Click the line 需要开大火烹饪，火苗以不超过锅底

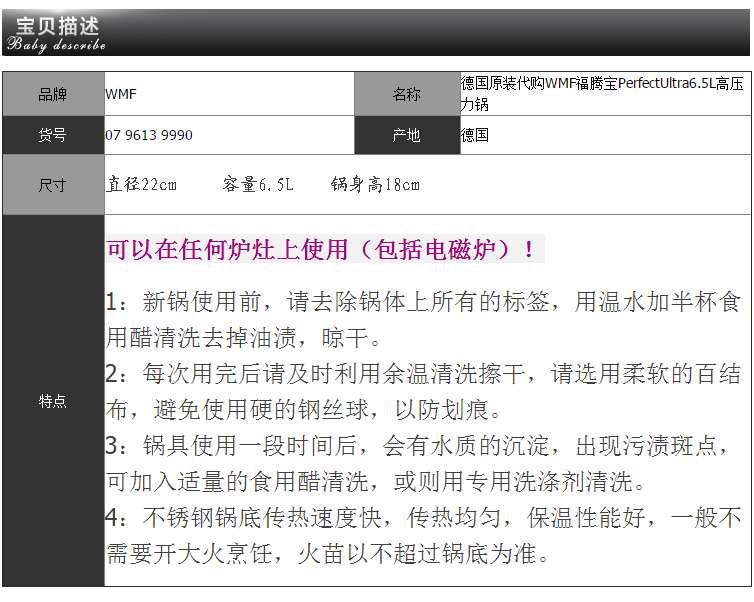coord(327,554)
